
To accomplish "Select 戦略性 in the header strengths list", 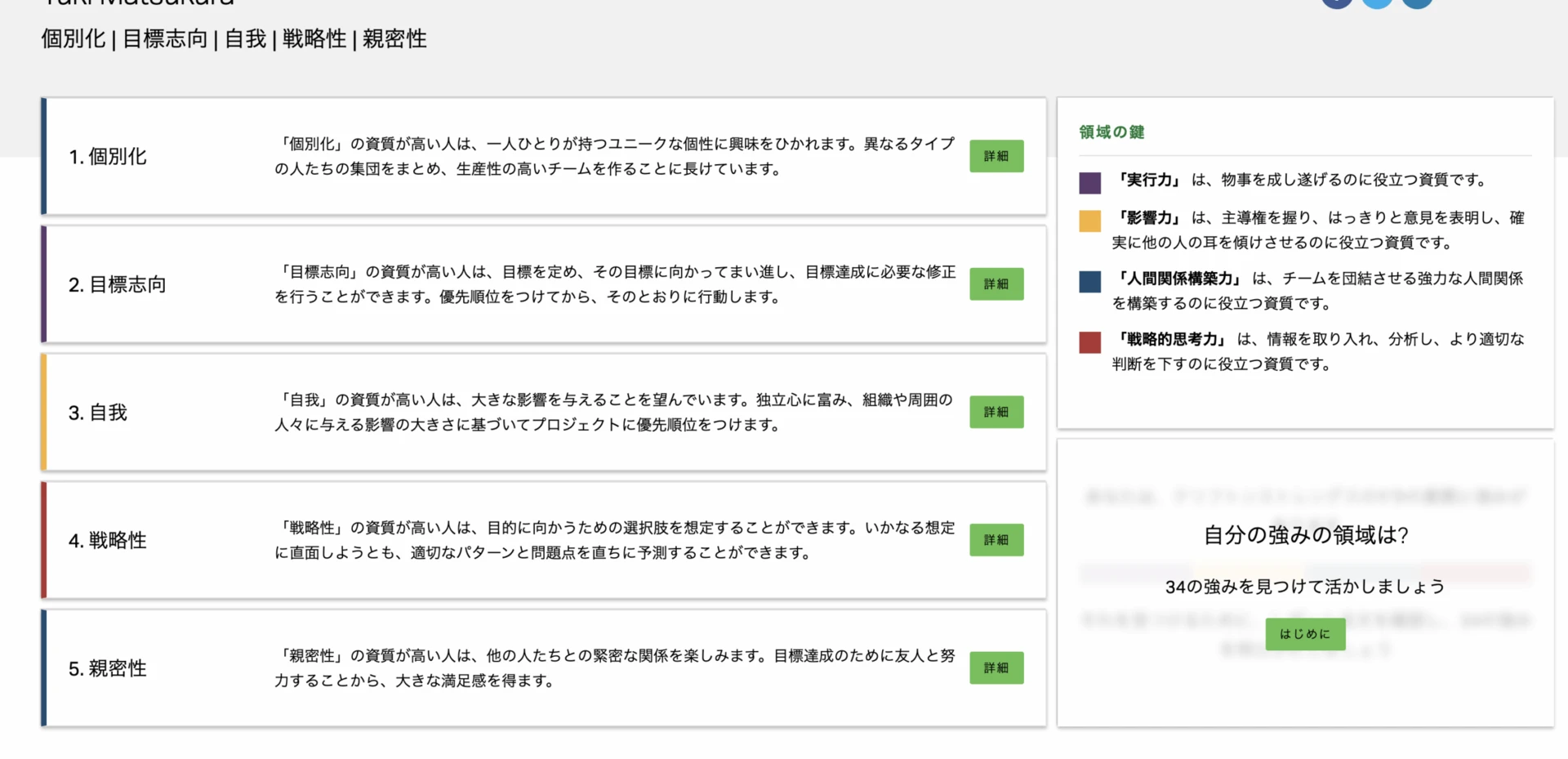I will (314, 38).
